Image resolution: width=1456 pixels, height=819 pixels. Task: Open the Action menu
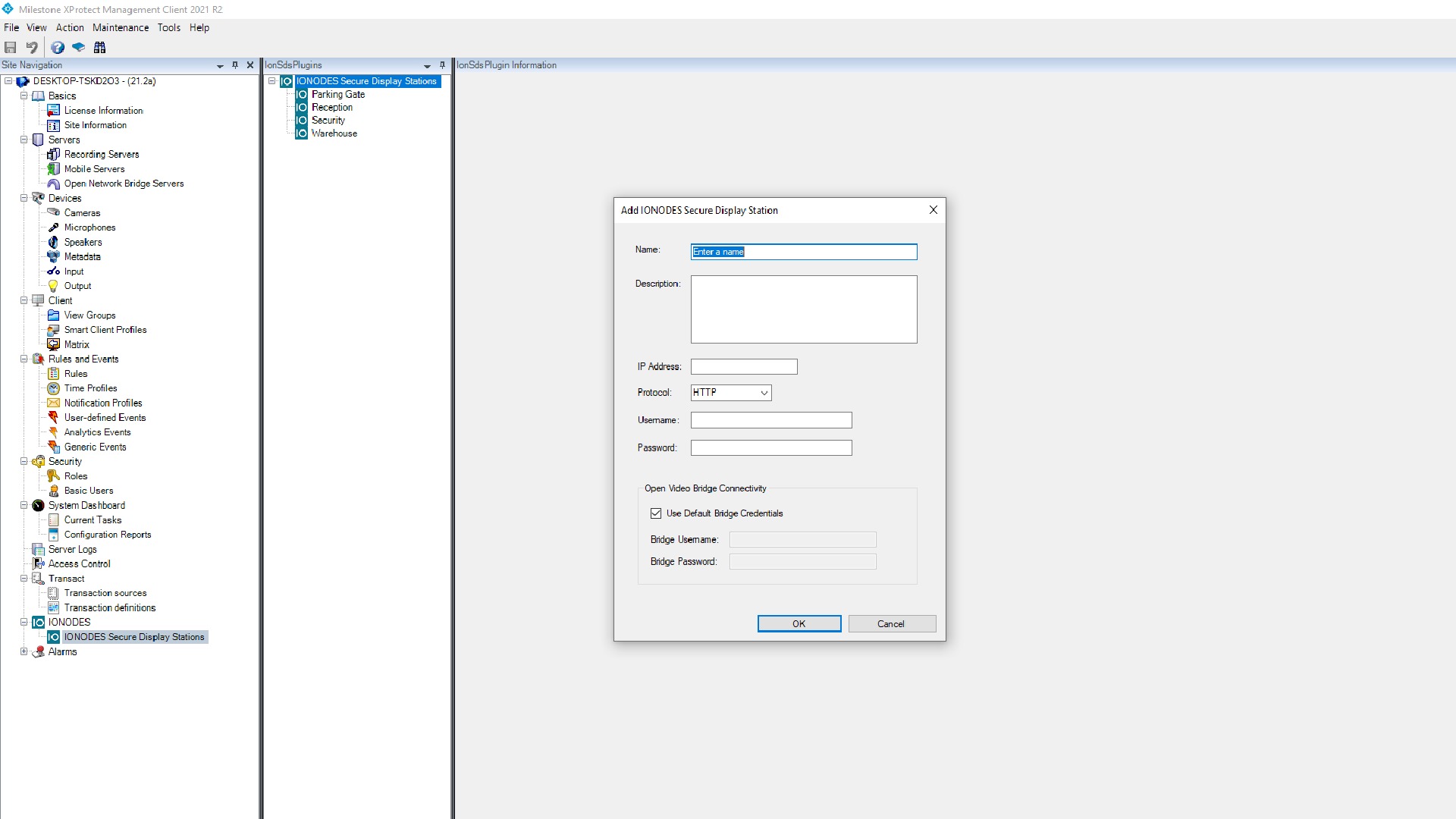click(70, 28)
